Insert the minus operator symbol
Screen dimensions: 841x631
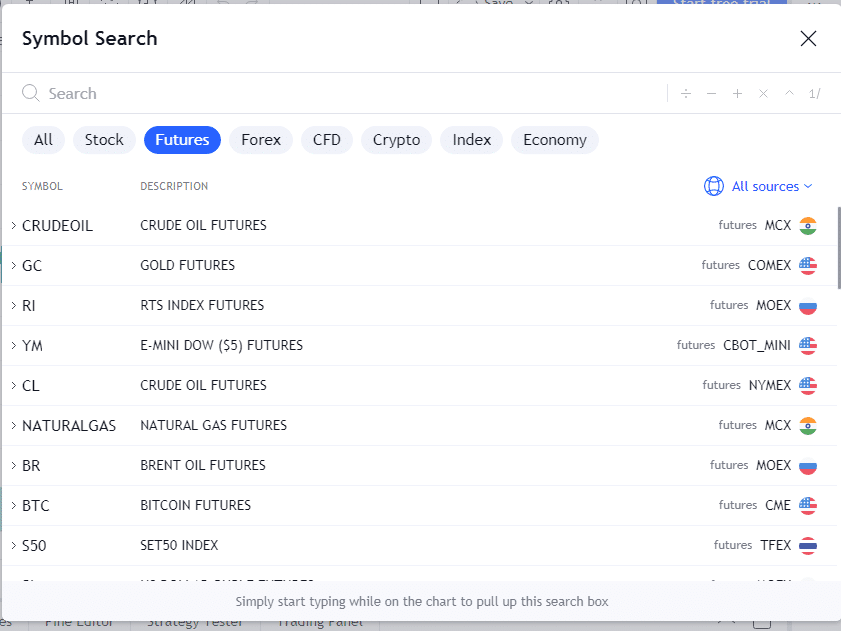point(712,94)
